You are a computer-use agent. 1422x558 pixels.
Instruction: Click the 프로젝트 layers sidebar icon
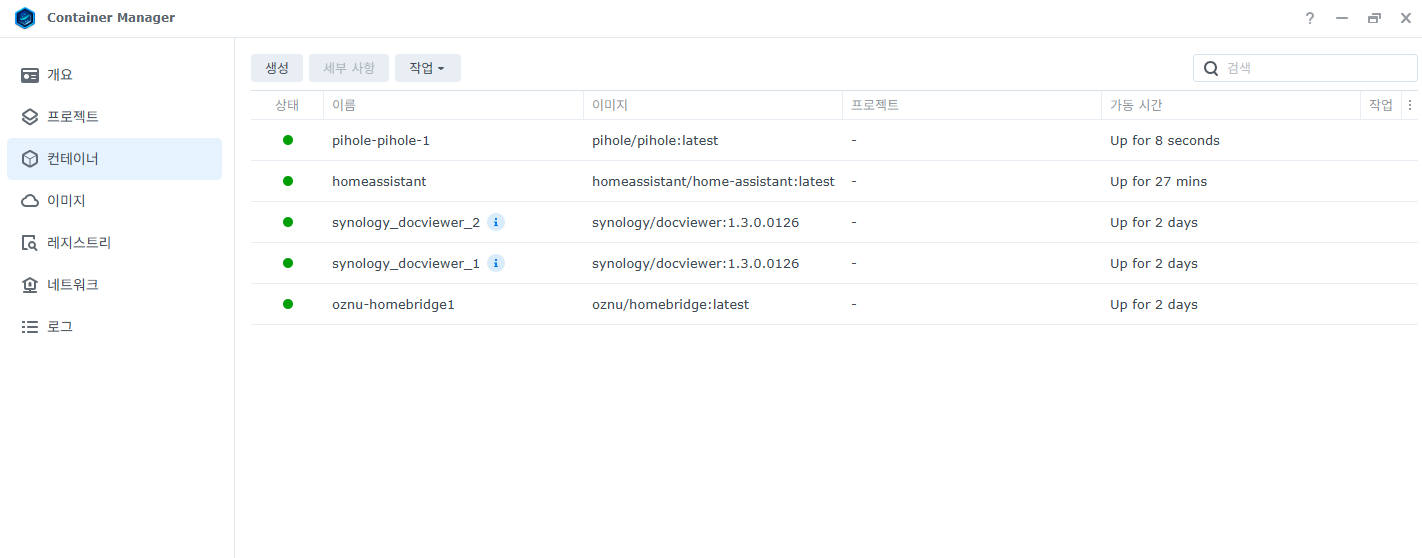pyautogui.click(x=30, y=117)
